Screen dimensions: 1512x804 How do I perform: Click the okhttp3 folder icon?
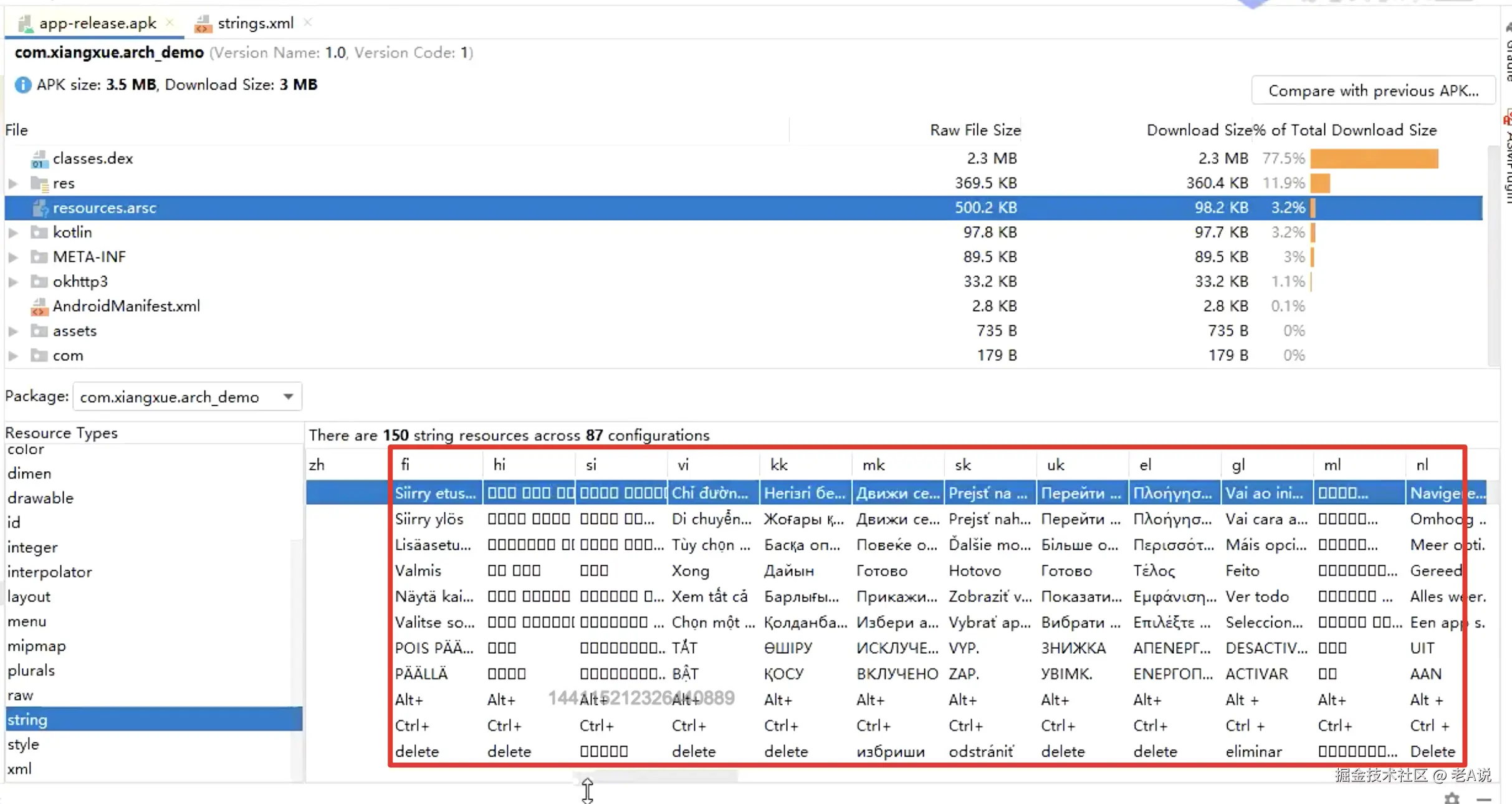pyautogui.click(x=39, y=282)
